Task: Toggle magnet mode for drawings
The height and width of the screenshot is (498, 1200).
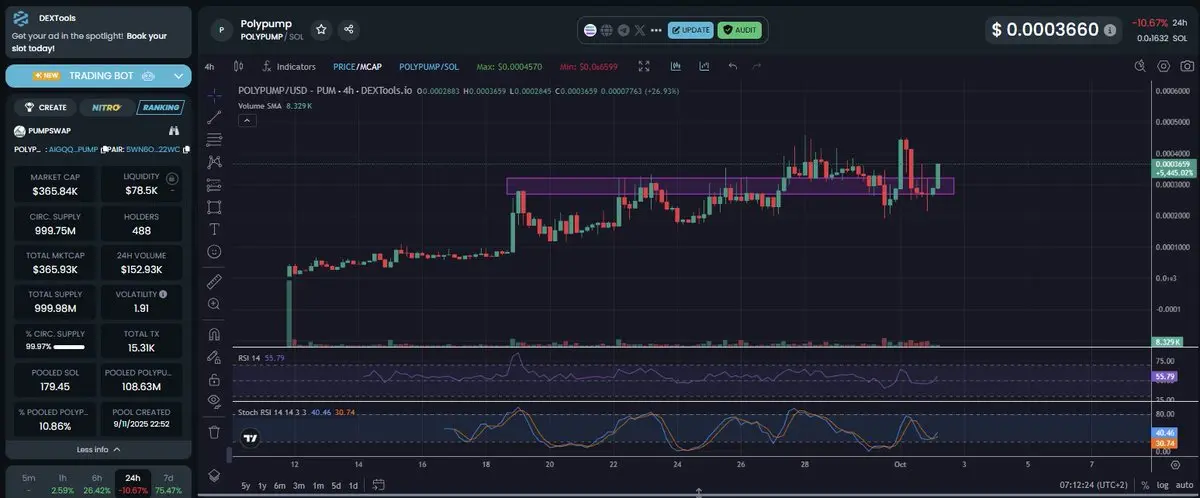Action: [214, 334]
